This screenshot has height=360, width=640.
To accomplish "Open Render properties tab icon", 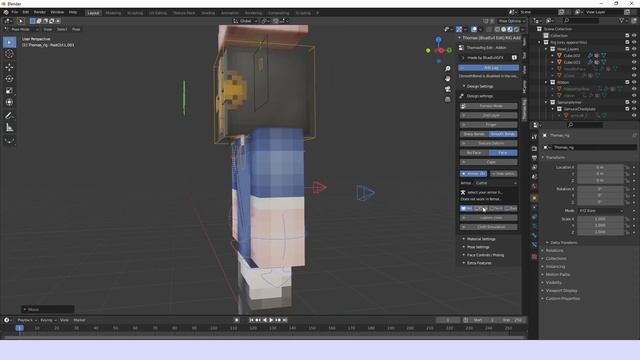I will point(534,149).
